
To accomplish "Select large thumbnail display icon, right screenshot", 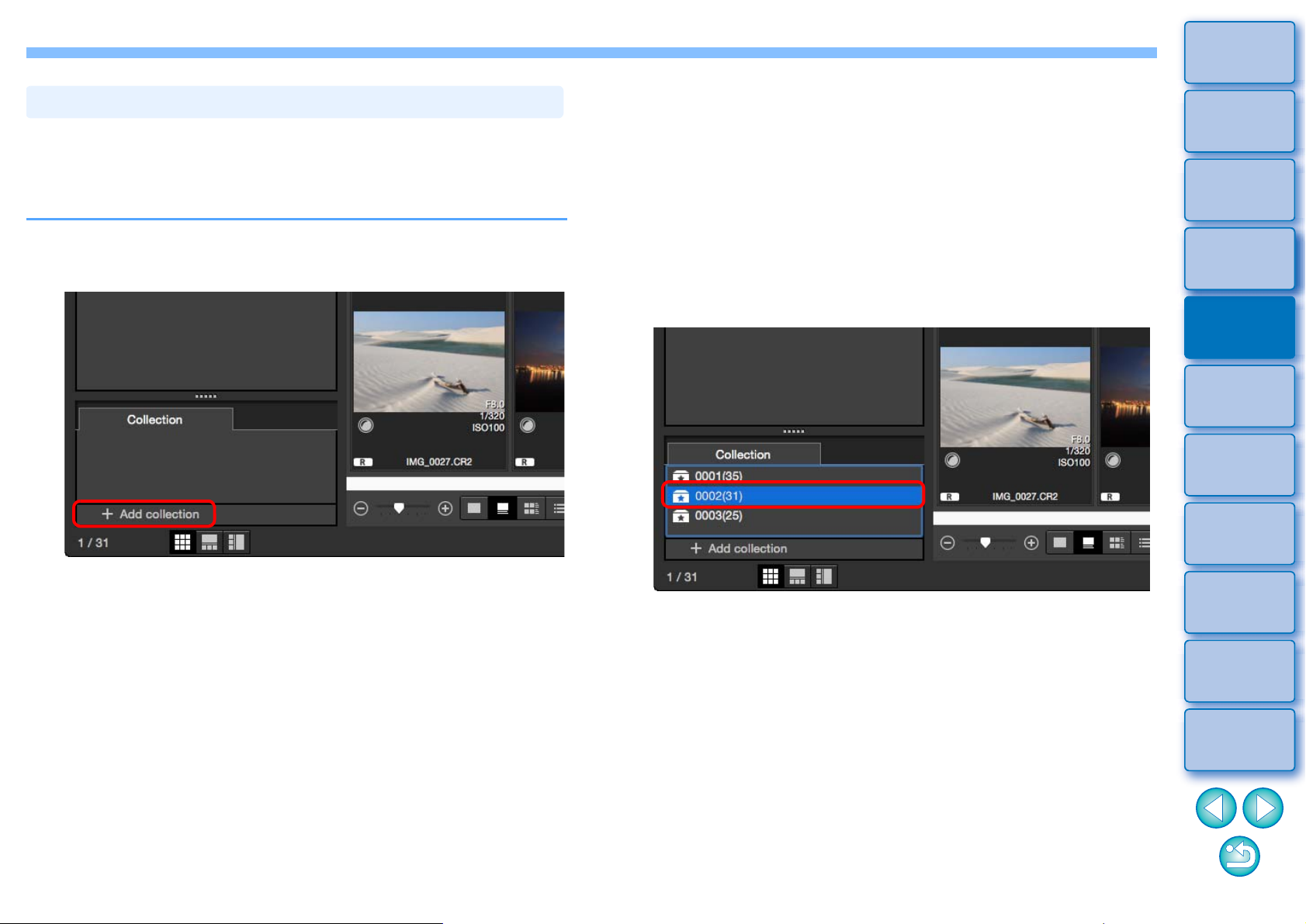I will pos(1060,543).
